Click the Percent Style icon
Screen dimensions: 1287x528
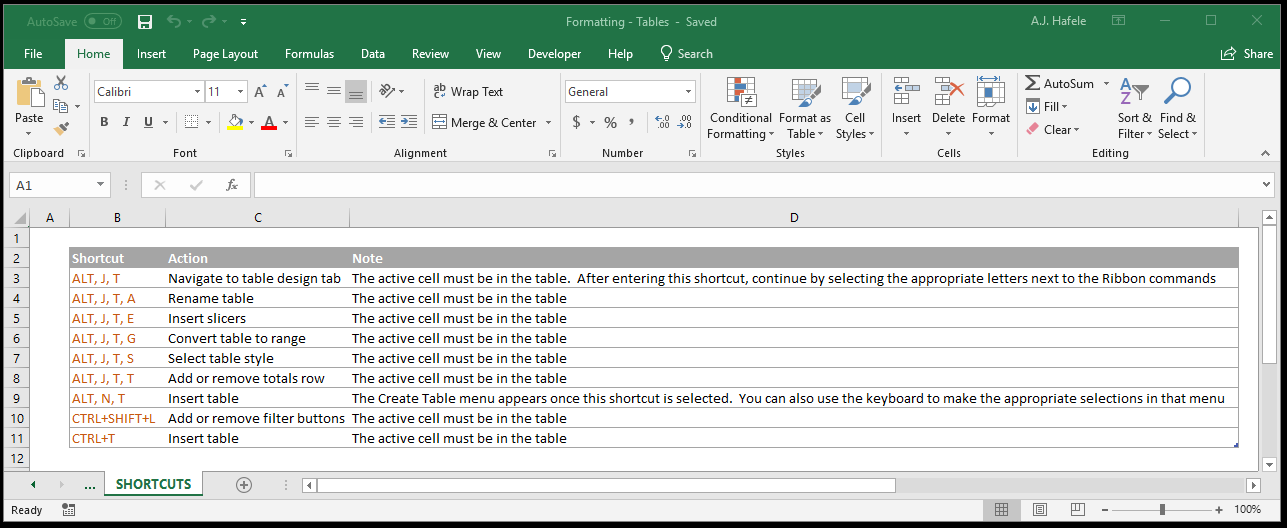coord(610,122)
